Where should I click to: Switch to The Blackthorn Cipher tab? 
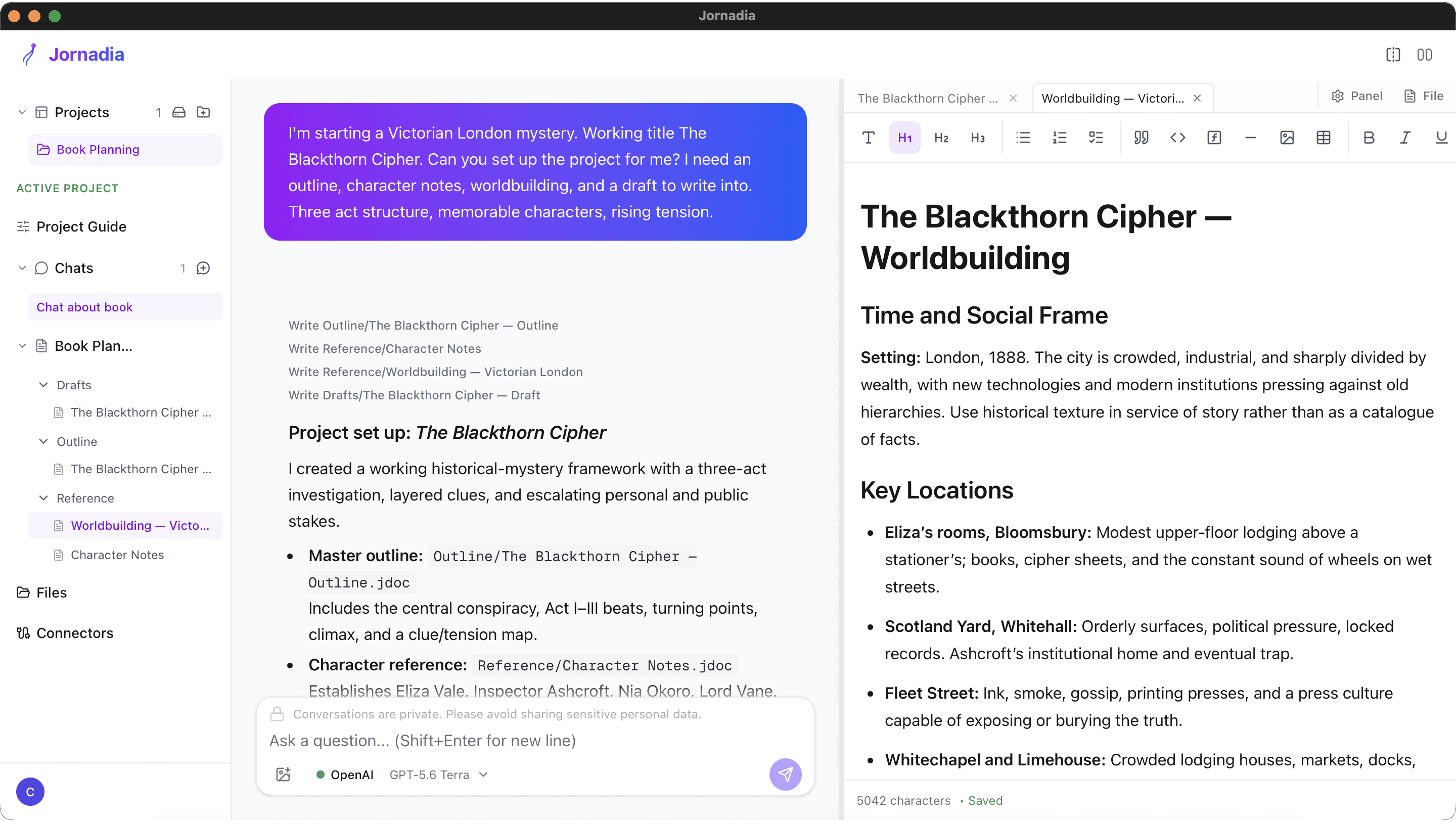point(927,98)
